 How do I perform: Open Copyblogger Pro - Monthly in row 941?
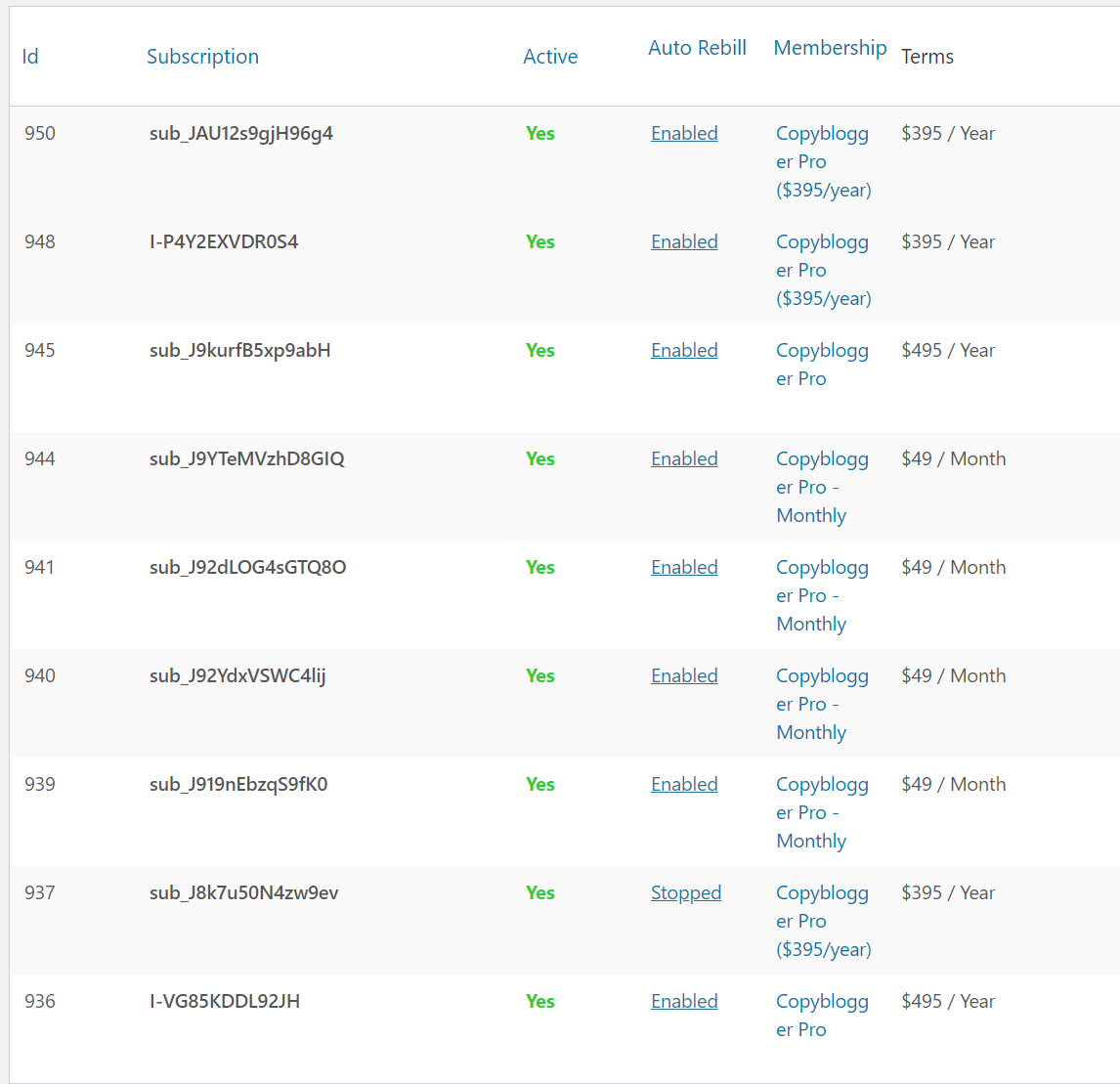pyautogui.click(x=822, y=596)
